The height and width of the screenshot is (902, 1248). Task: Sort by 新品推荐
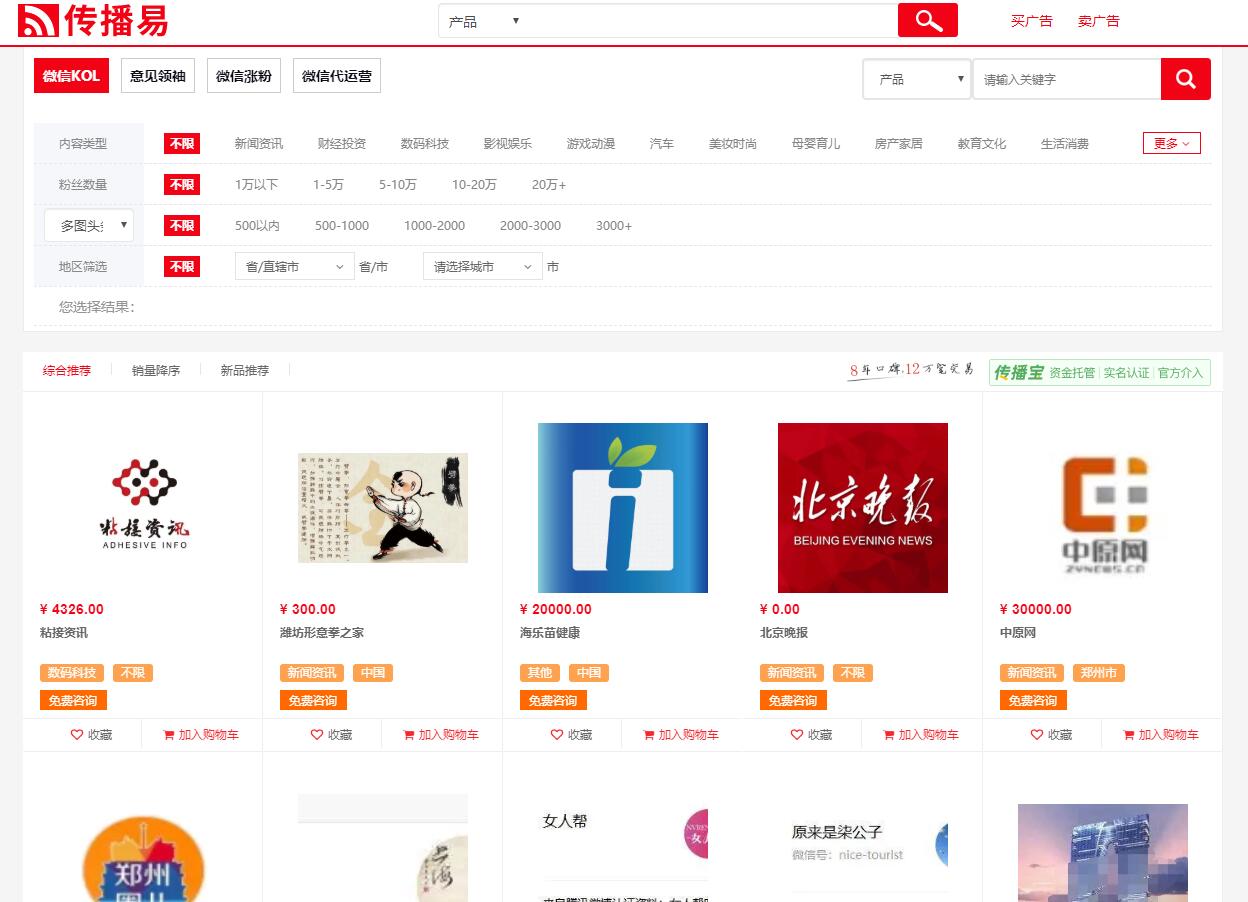245,370
